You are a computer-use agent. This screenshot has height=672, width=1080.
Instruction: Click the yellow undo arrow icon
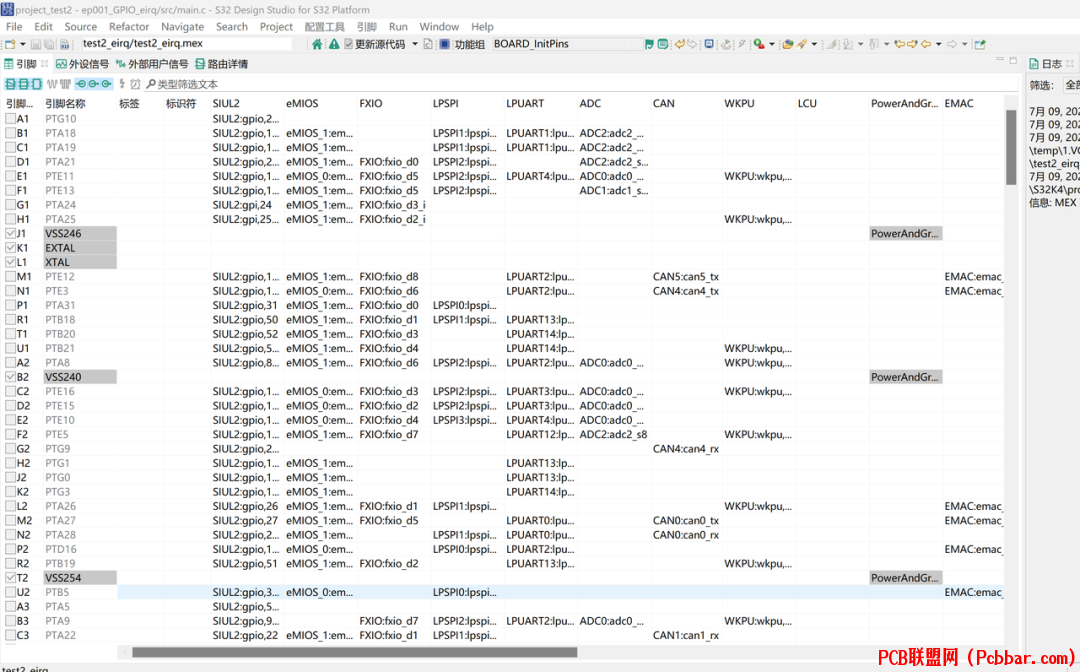pyautogui.click(x=680, y=44)
